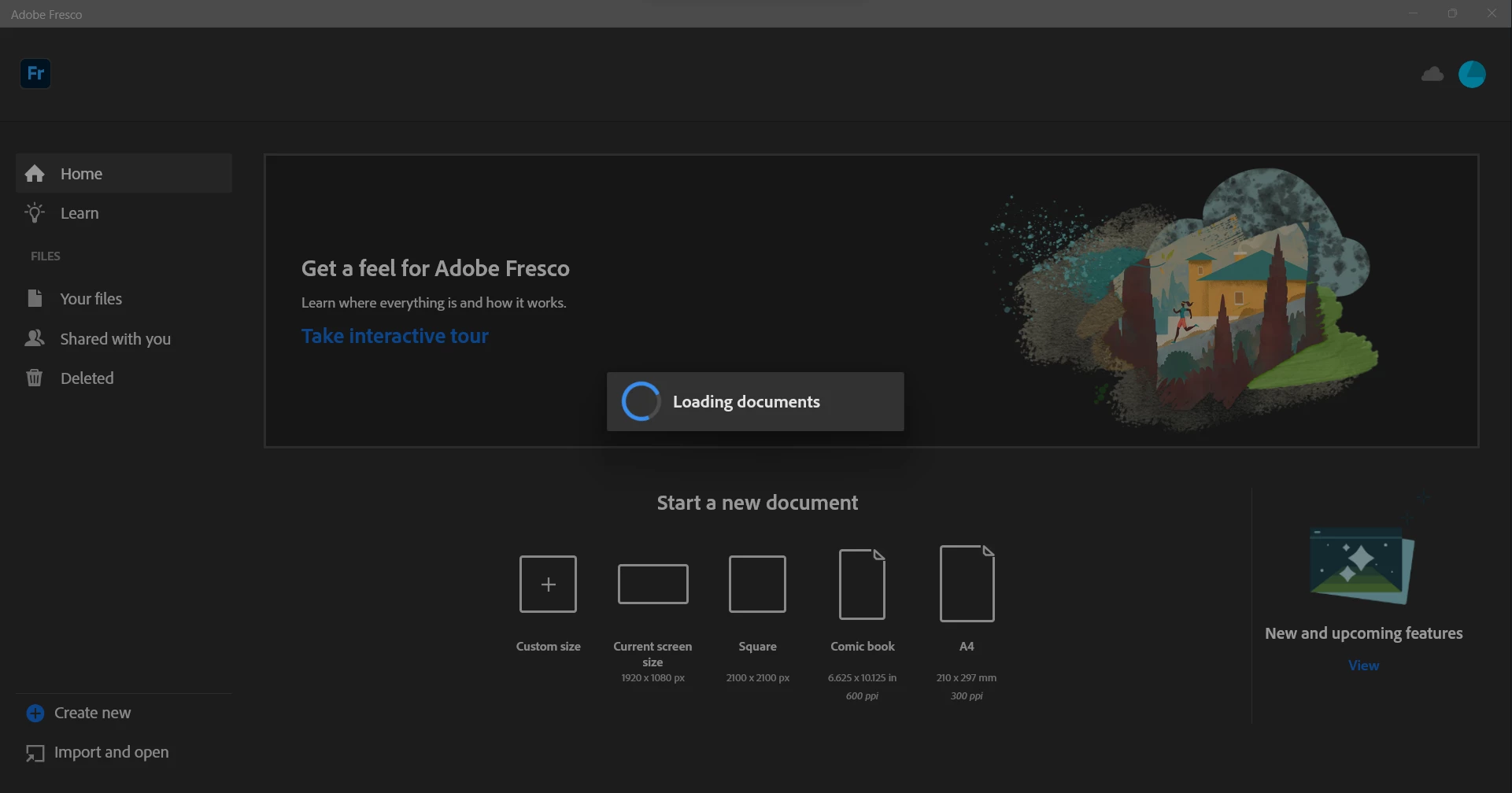The height and width of the screenshot is (793, 1512).
Task: Open the user profile avatar
Action: [1472, 74]
